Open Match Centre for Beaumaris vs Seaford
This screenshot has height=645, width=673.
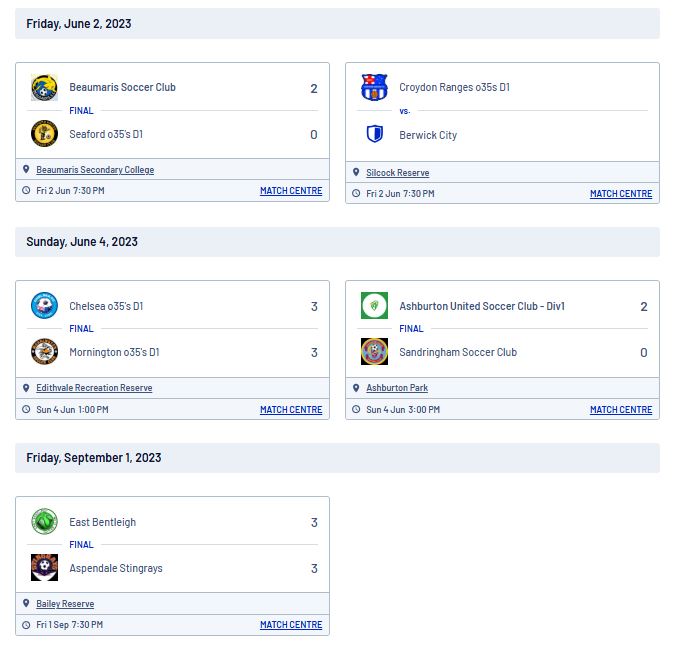point(291,191)
